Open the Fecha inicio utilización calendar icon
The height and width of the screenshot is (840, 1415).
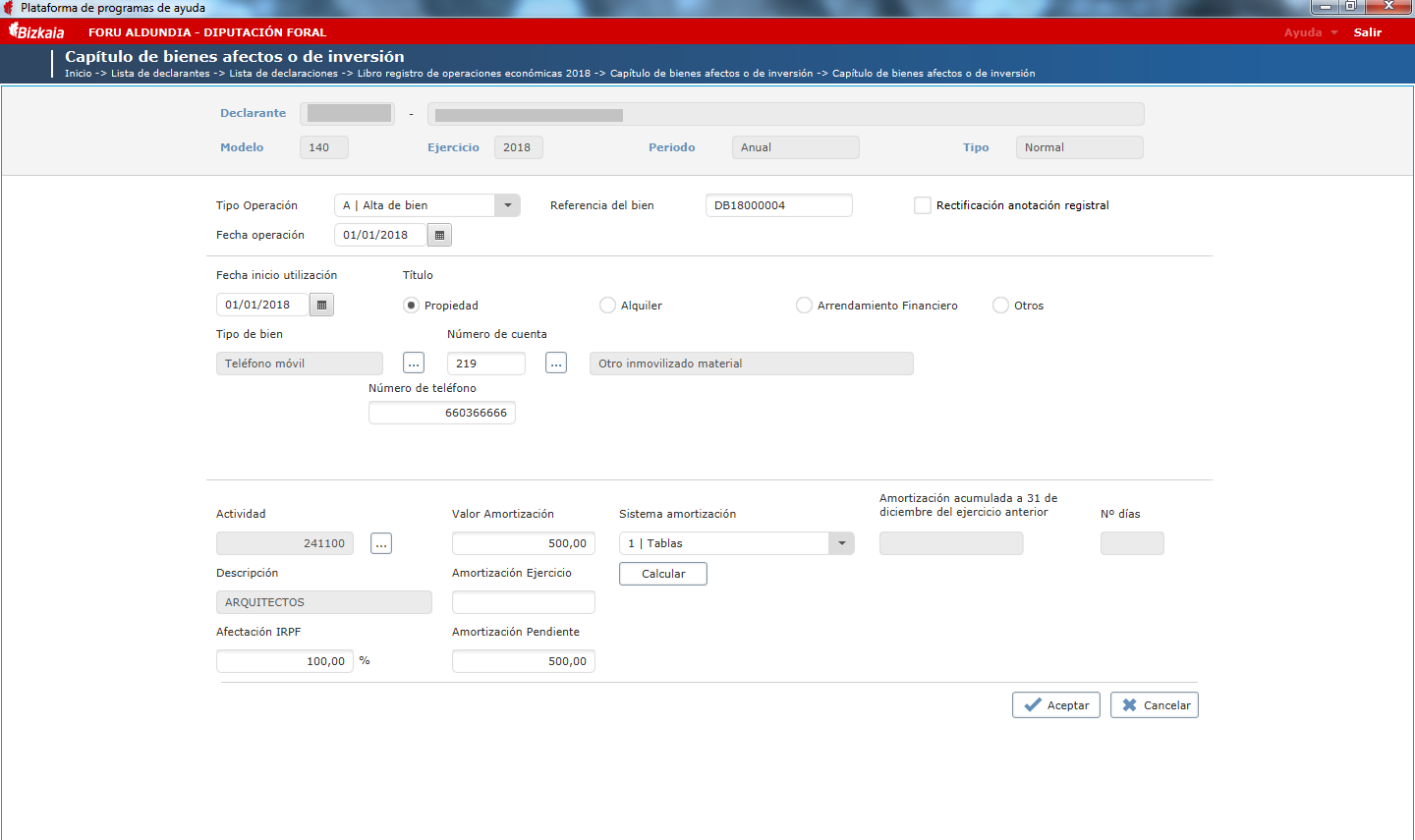[321, 305]
